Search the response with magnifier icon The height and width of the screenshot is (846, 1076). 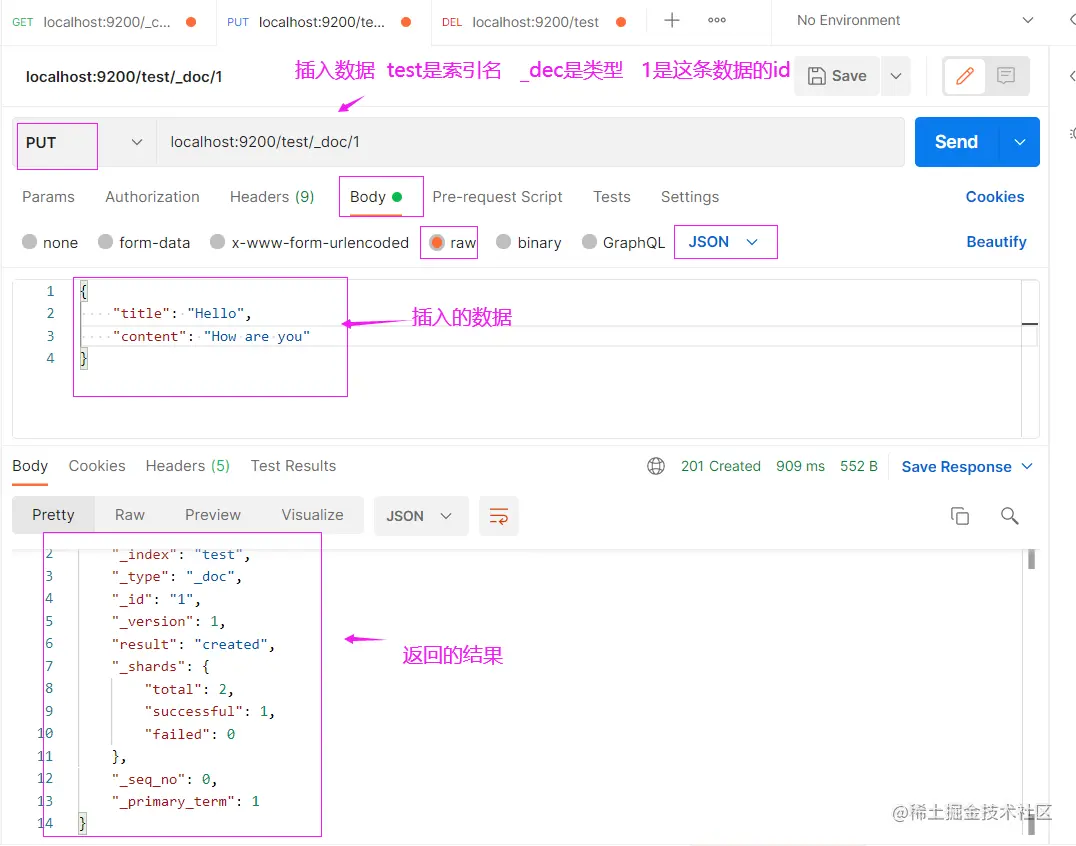(1009, 515)
